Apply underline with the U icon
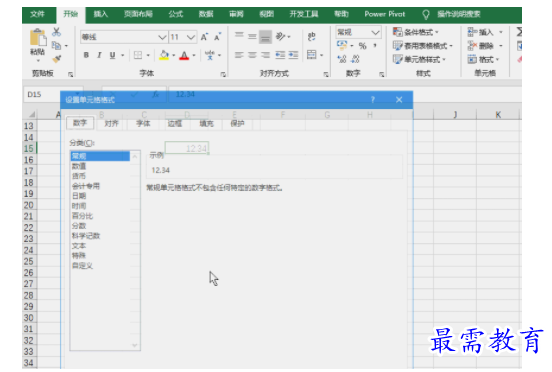The width and height of the screenshot is (552, 372). (x=112, y=55)
